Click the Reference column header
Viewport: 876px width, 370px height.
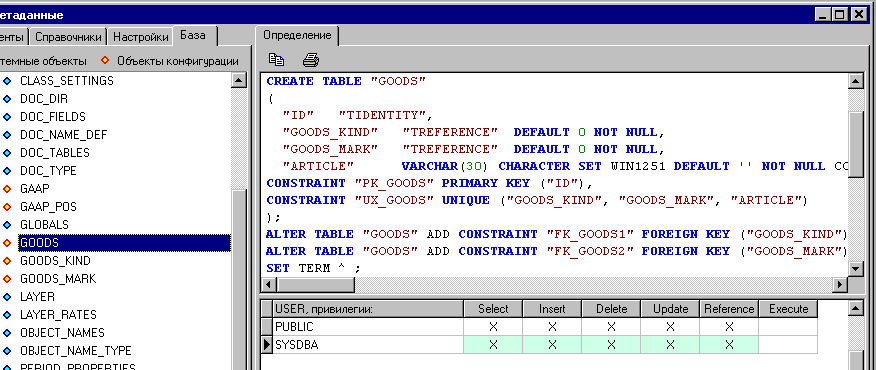729,309
